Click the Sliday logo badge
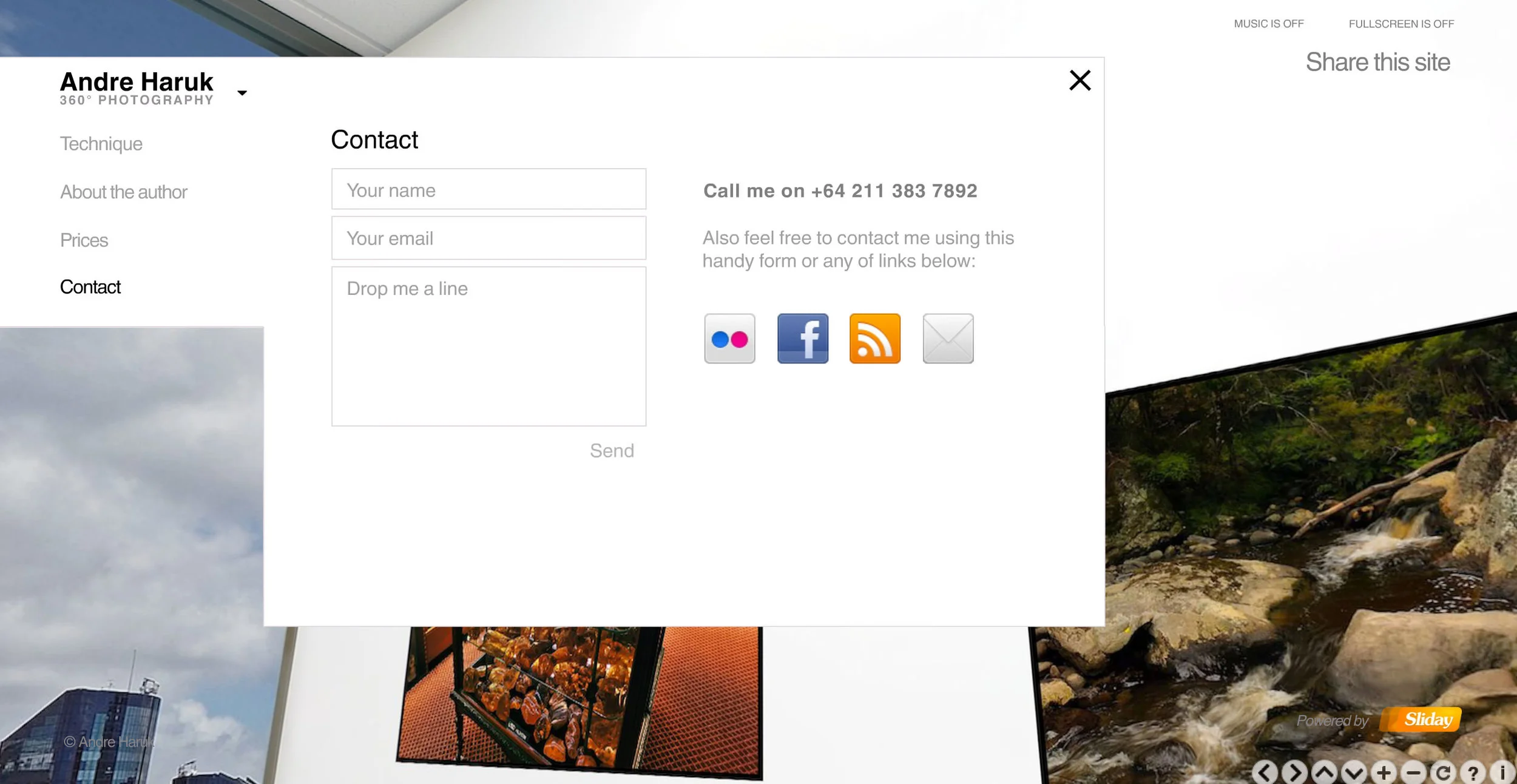This screenshot has height=784, width=1517. (x=1422, y=720)
